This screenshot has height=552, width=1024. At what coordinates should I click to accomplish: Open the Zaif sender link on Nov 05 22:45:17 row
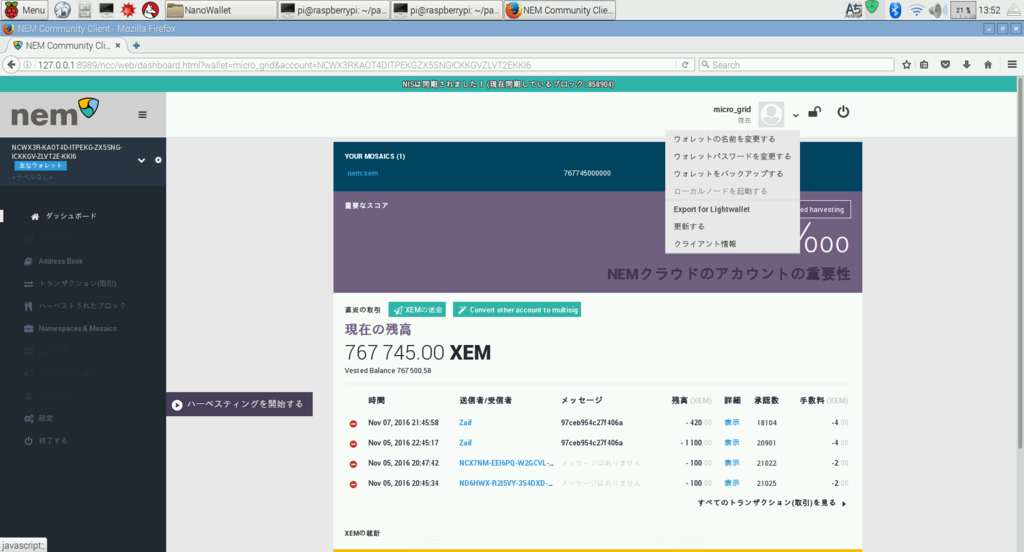click(465, 443)
